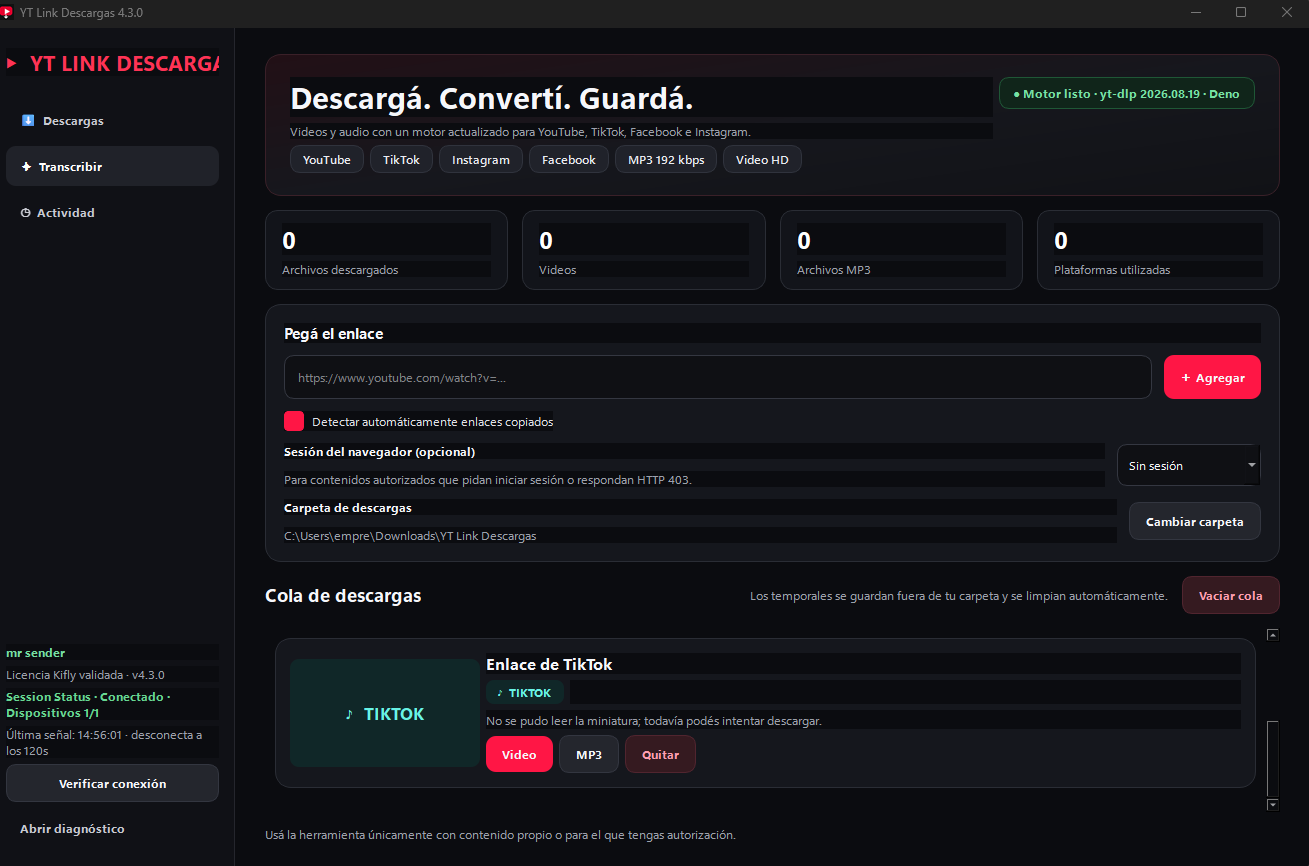Click the 'Archivos MP3' counter card label
1309x866 pixels.
[834, 270]
